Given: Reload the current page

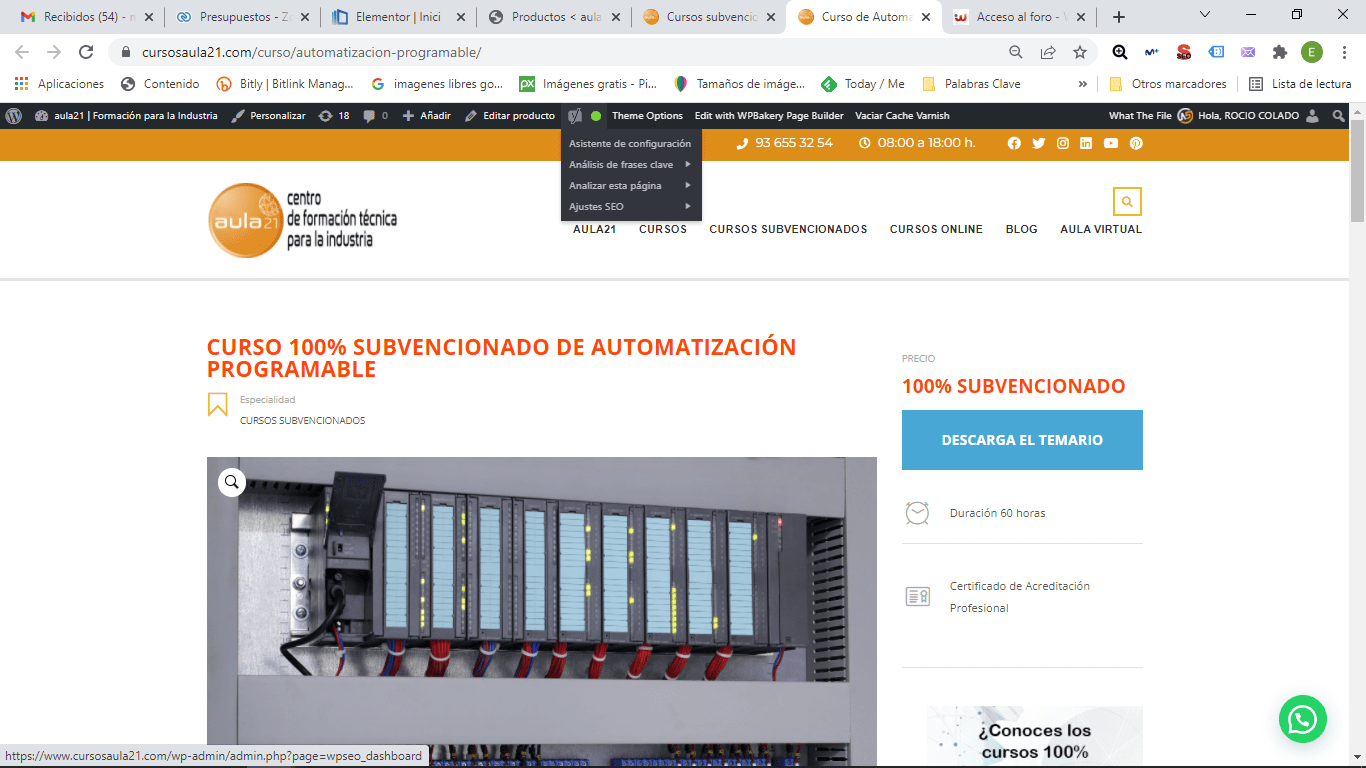Looking at the screenshot, I should tap(86, 52).
